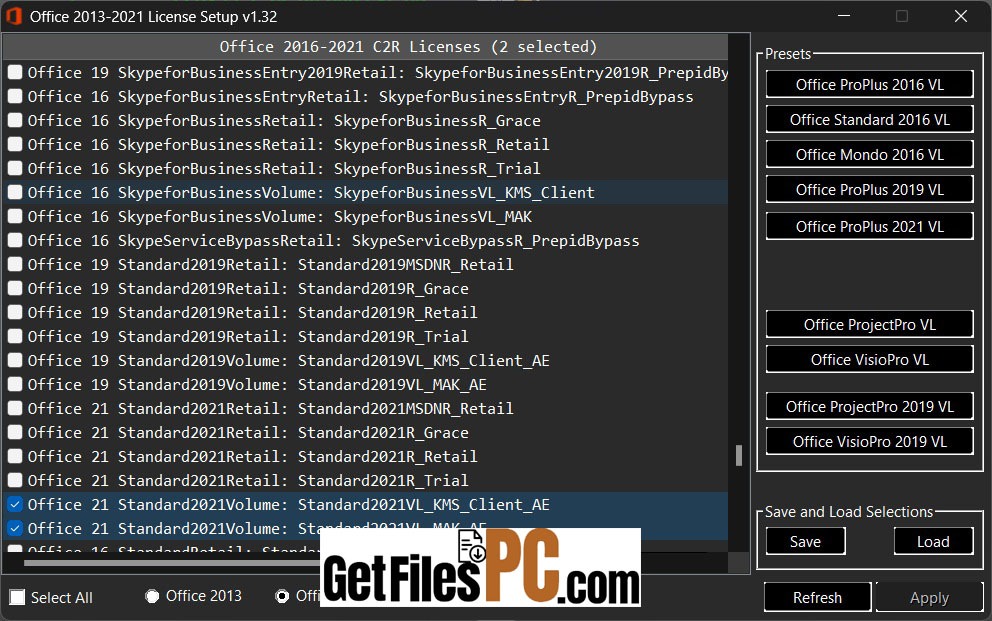The width and height of the screenshot is (992, 621).
Task: Click the Office VisioPro 2019 VL preset
Action: (869, 441)
